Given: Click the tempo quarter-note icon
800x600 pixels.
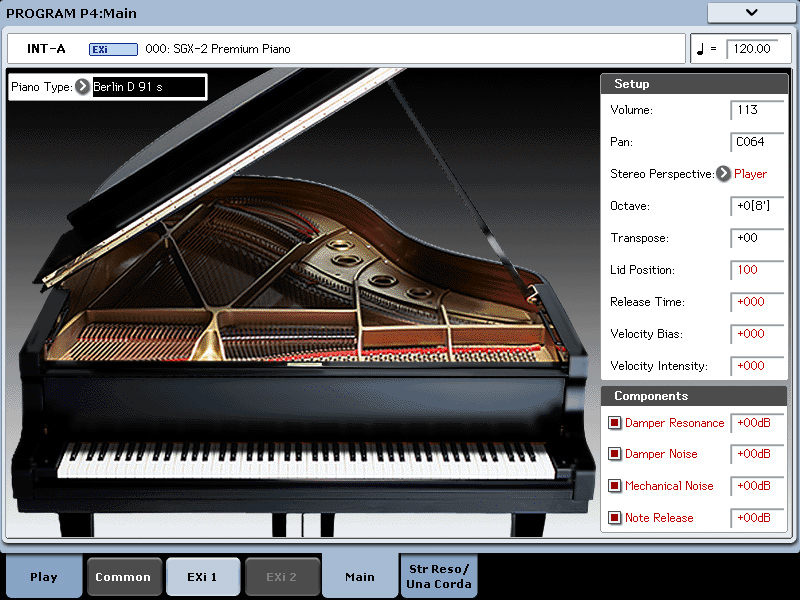Looking at the screenshot, I should (701, 49).
